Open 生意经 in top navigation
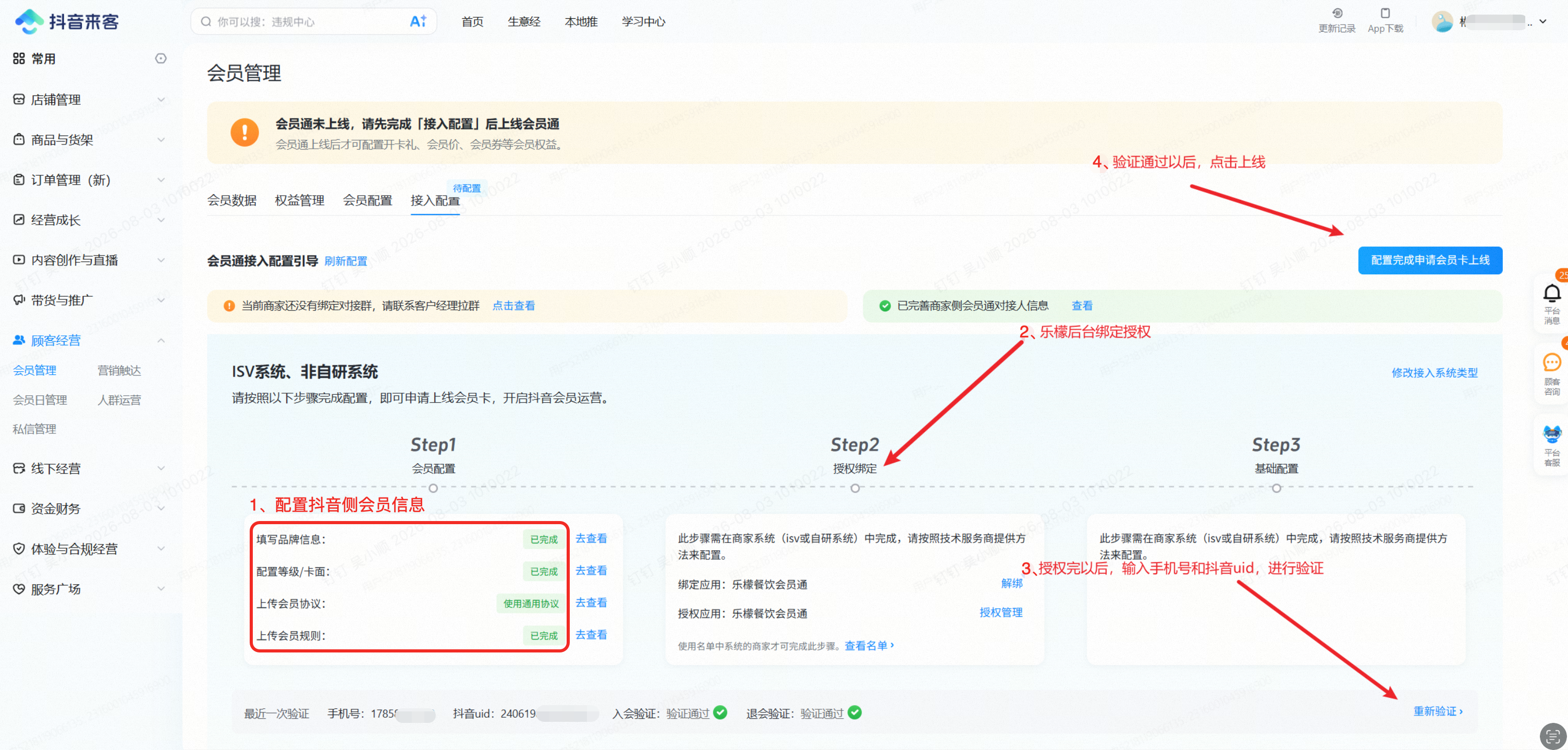Viewport: 1568px width, 750px height. point(524,22)
